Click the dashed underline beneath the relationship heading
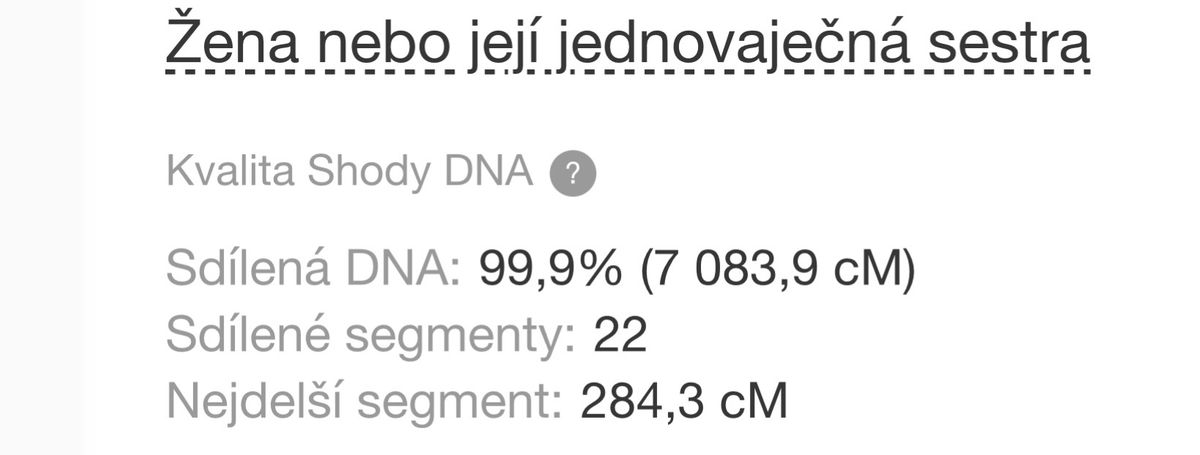Viewport: 1200px width, 455px height. 626,70
